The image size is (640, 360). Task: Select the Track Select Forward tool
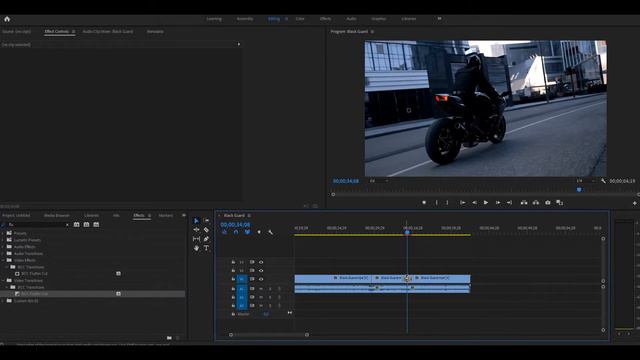click(207, 221)
